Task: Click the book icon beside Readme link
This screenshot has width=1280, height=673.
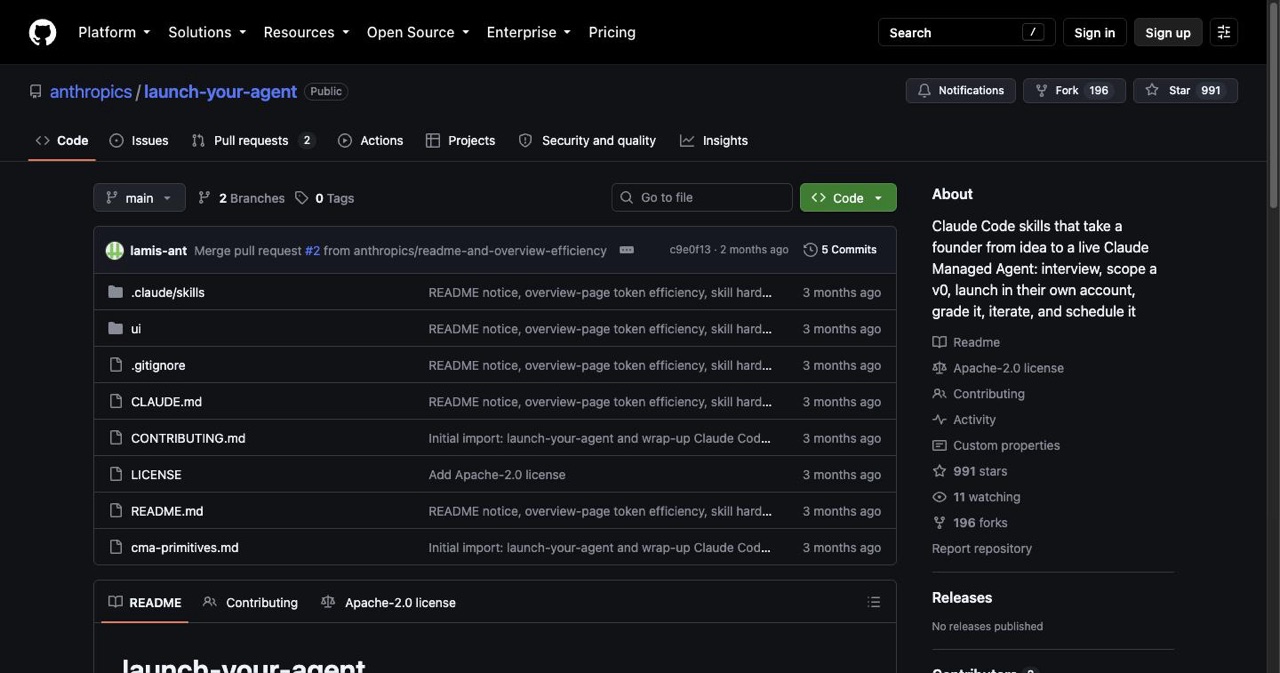Action: (939, 342)
